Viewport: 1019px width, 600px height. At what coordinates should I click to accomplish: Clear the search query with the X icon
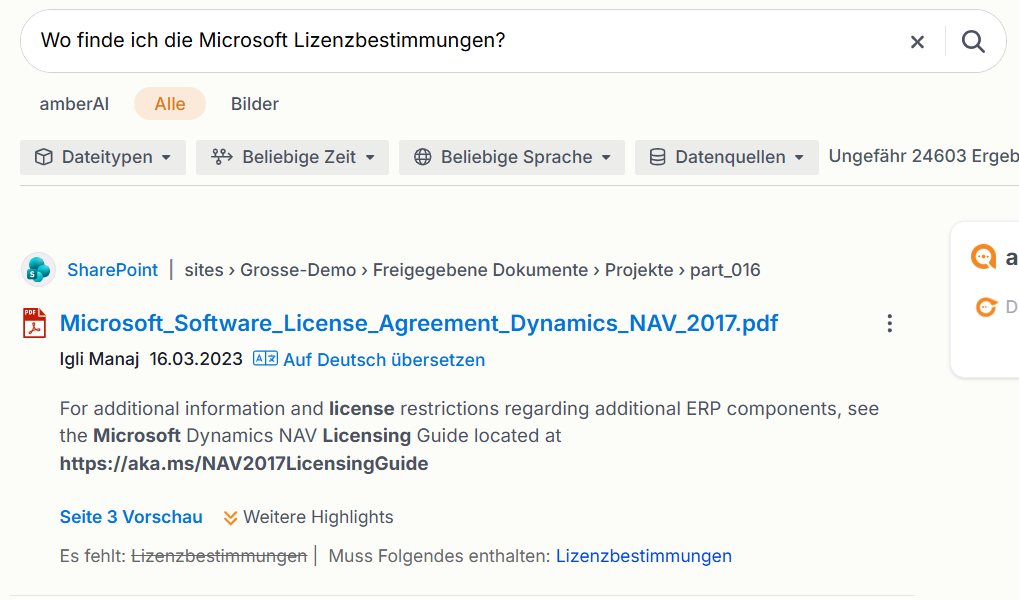pyautogui.click(x=917, y=42)
